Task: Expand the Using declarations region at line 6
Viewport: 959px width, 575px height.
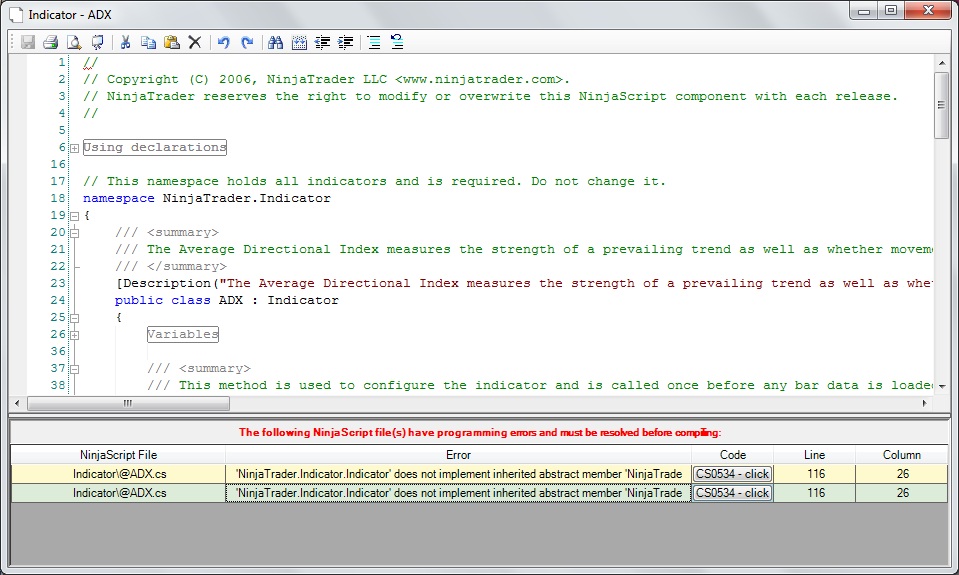Action: pyautogui.click(x=75, y=148)
